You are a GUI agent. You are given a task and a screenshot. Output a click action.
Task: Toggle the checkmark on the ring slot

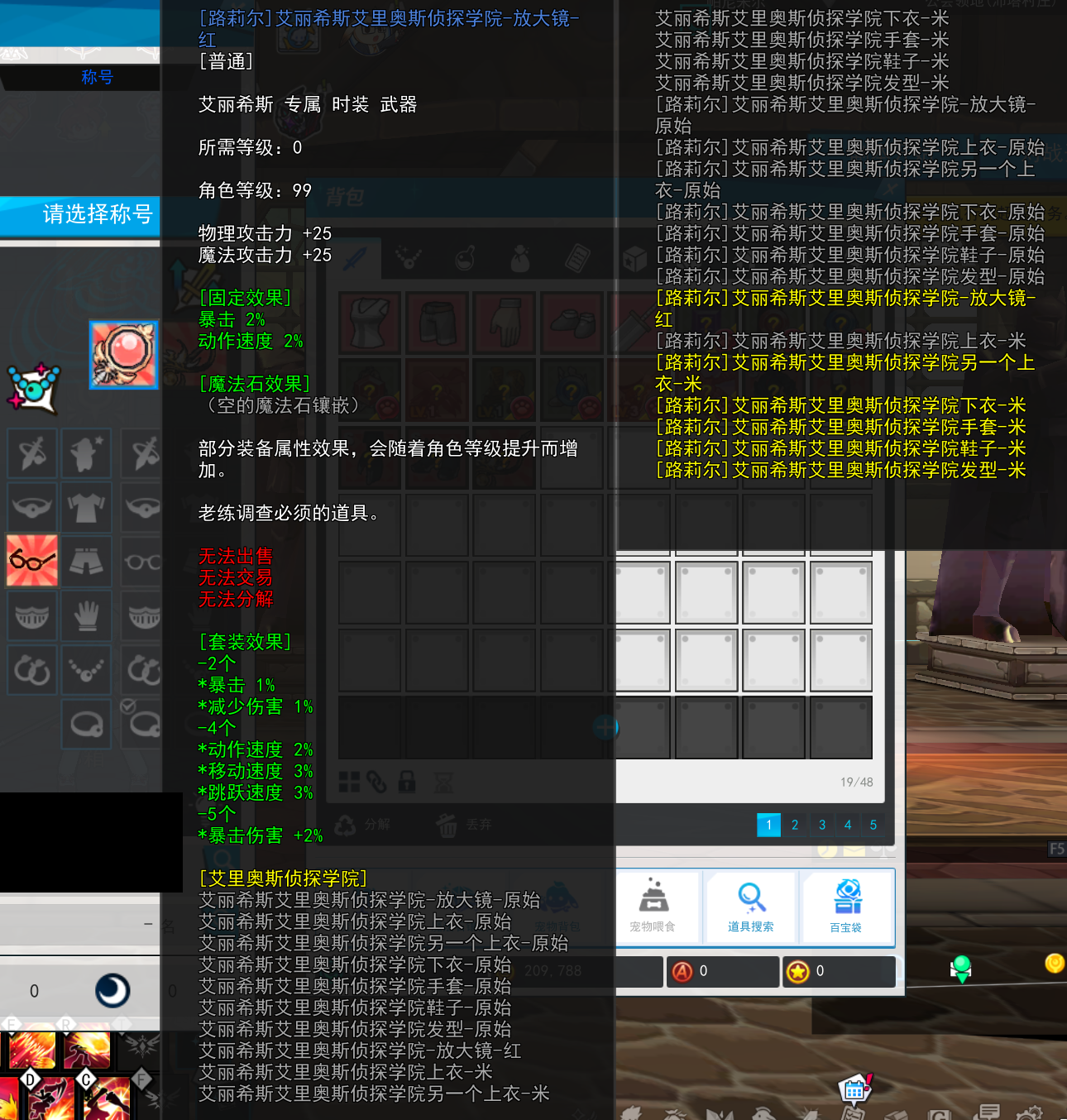click(128, 706)
